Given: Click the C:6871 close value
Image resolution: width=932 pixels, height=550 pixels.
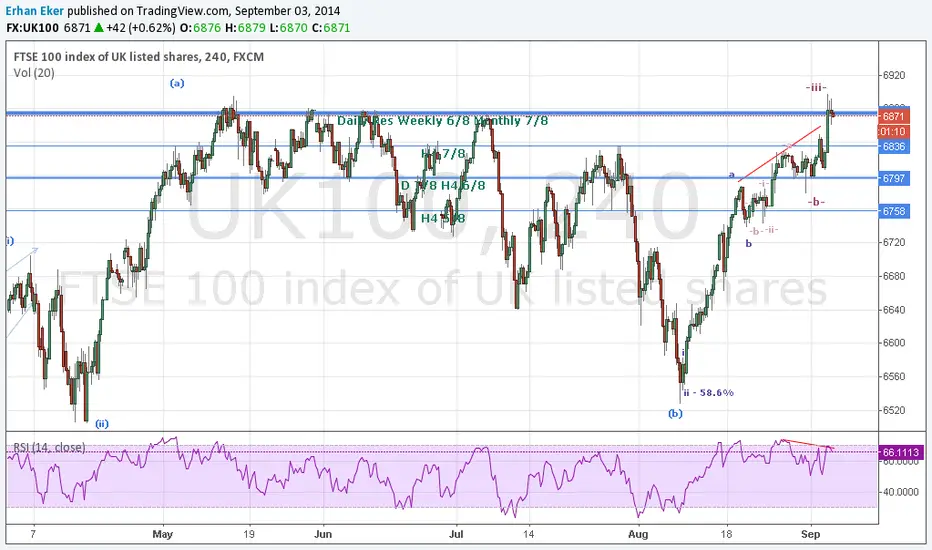Looking at the screenshot, I should coord(331,28).
